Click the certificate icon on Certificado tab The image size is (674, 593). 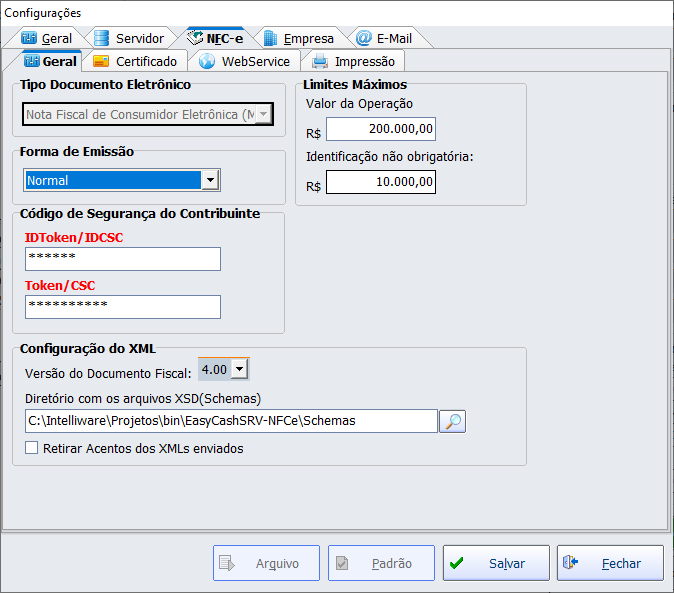[101, 61]
